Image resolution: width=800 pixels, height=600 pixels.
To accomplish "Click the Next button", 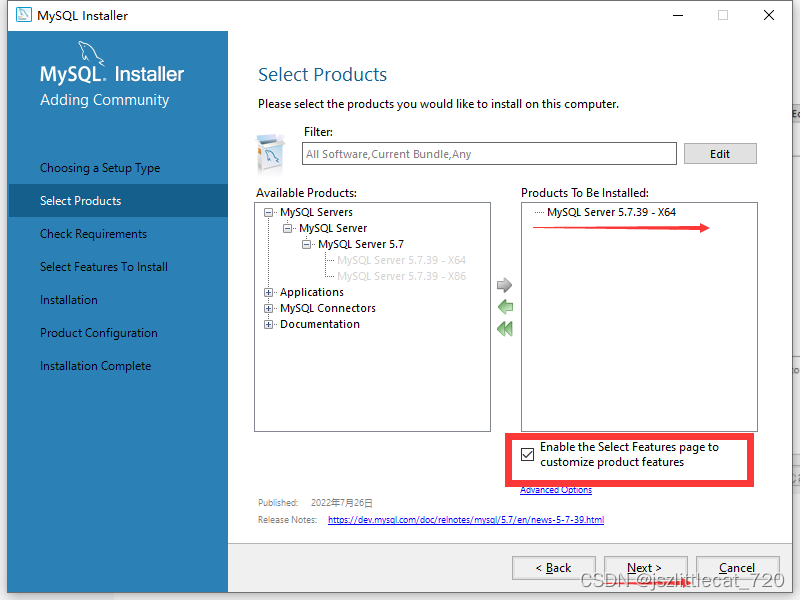I will [645, 568].
